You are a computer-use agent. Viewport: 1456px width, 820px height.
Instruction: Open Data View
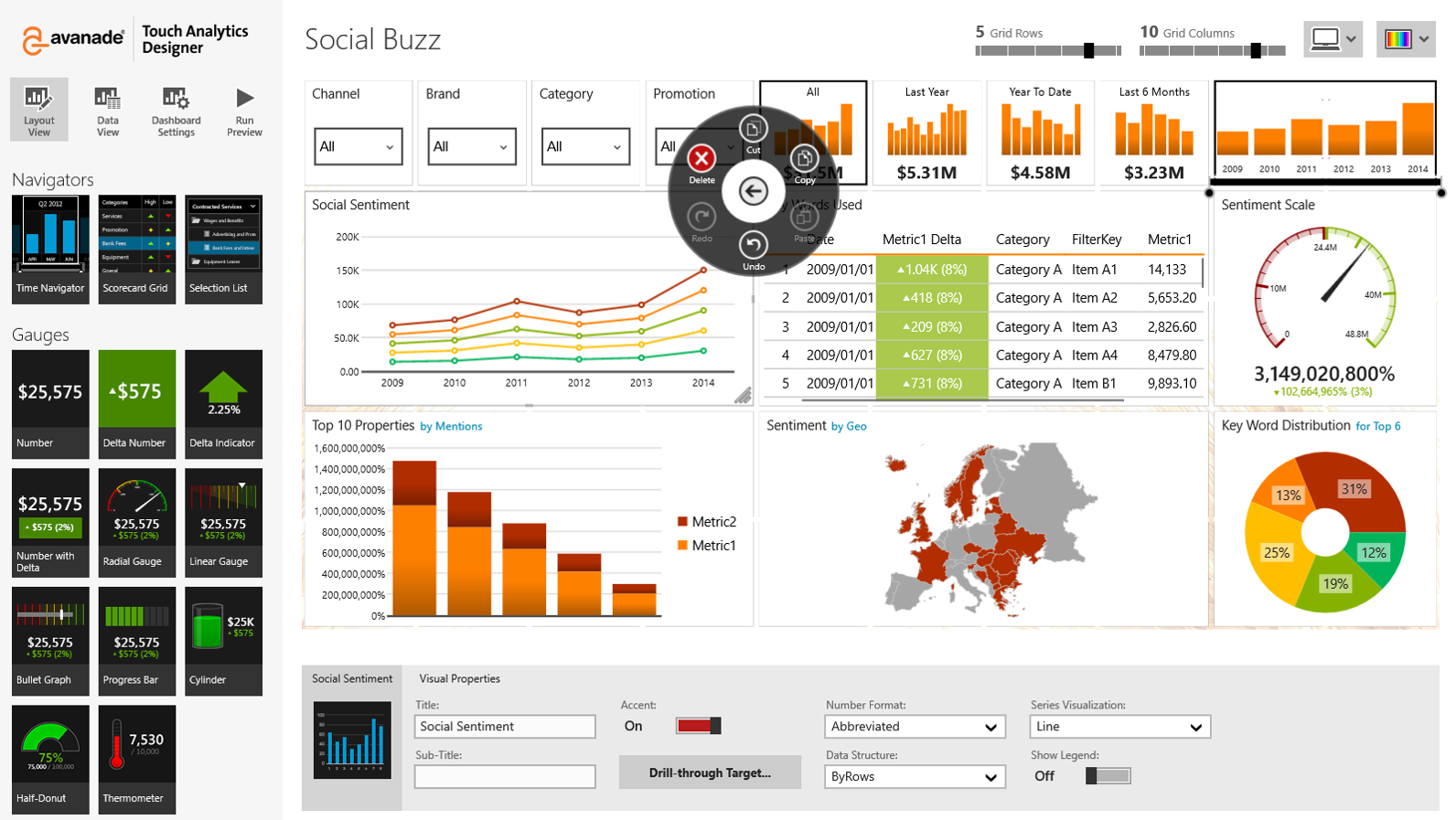(108, 110)
